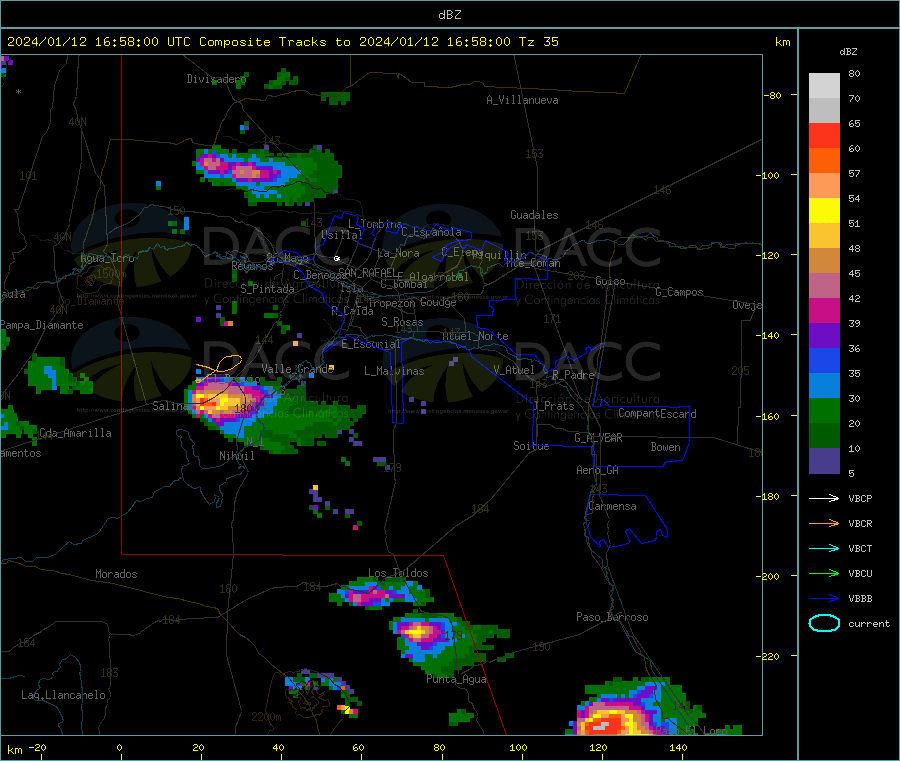Select the slate purple 5-10 dBZ swatch
The image size is (900, 761).
coord(824,461)
